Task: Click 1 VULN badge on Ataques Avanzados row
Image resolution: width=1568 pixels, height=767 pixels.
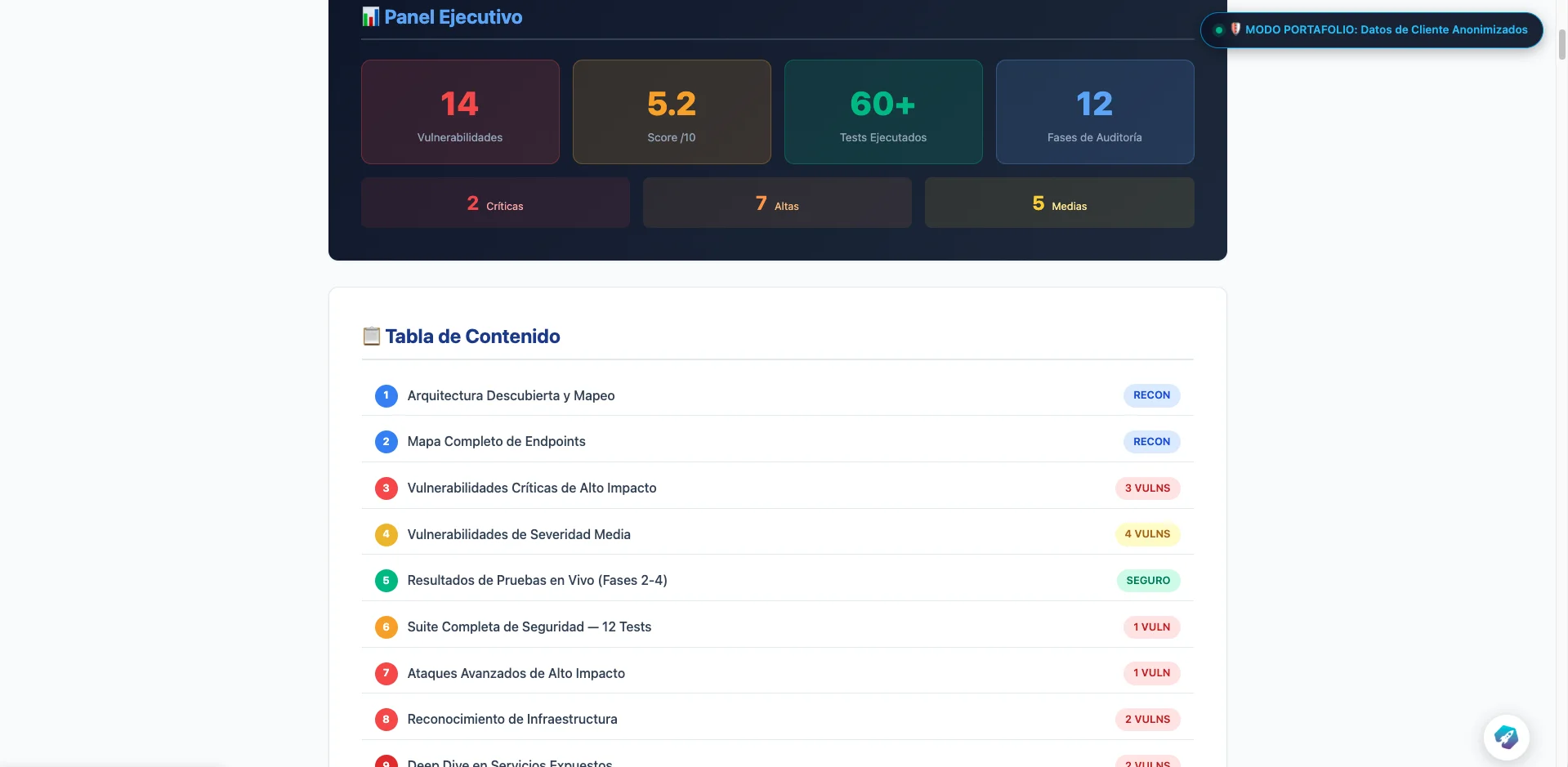Action: click(1151, 673)
